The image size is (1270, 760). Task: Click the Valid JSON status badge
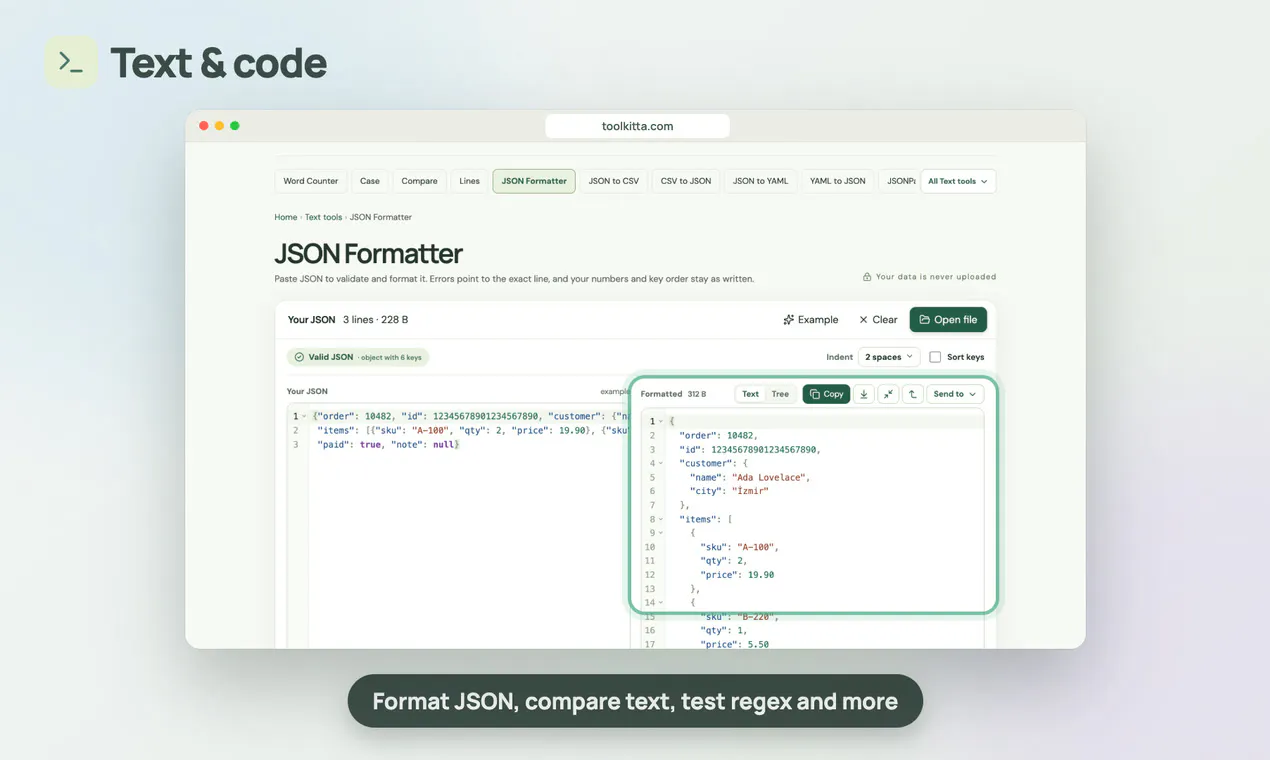358,357
